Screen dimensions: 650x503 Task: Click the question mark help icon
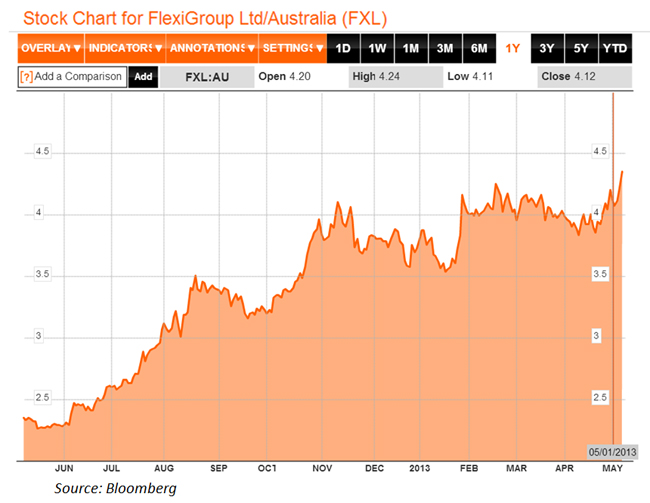click(x=27, y=76)
